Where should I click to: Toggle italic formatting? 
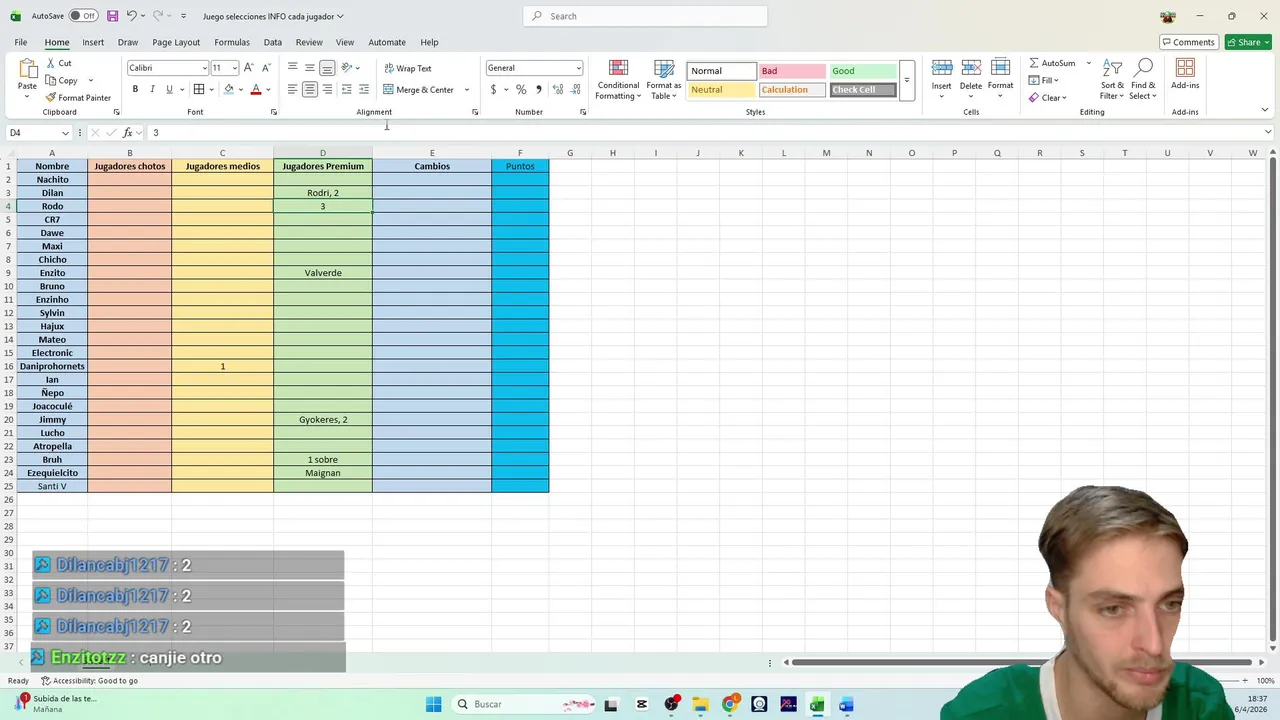(152, 89)
